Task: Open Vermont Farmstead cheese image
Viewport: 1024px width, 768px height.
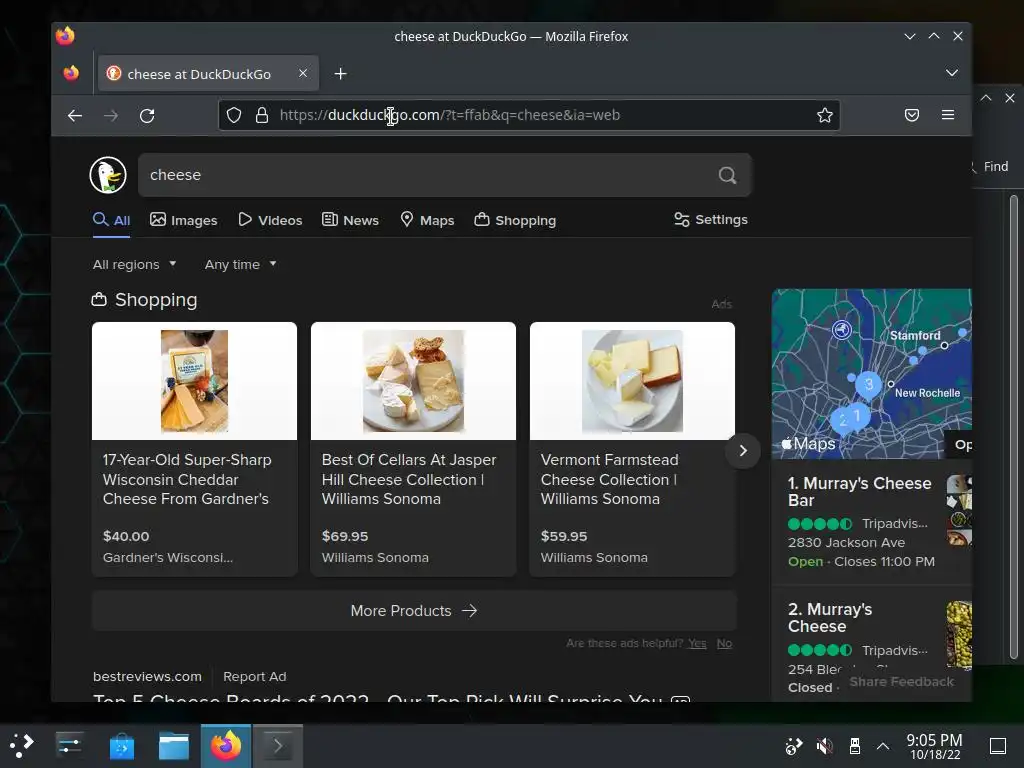Action: (632, 381)
